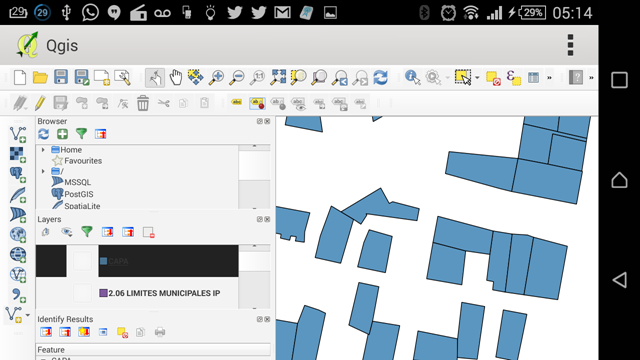Activate the Identify Features tool
This screenshot has width=640, height=360.
413,78
